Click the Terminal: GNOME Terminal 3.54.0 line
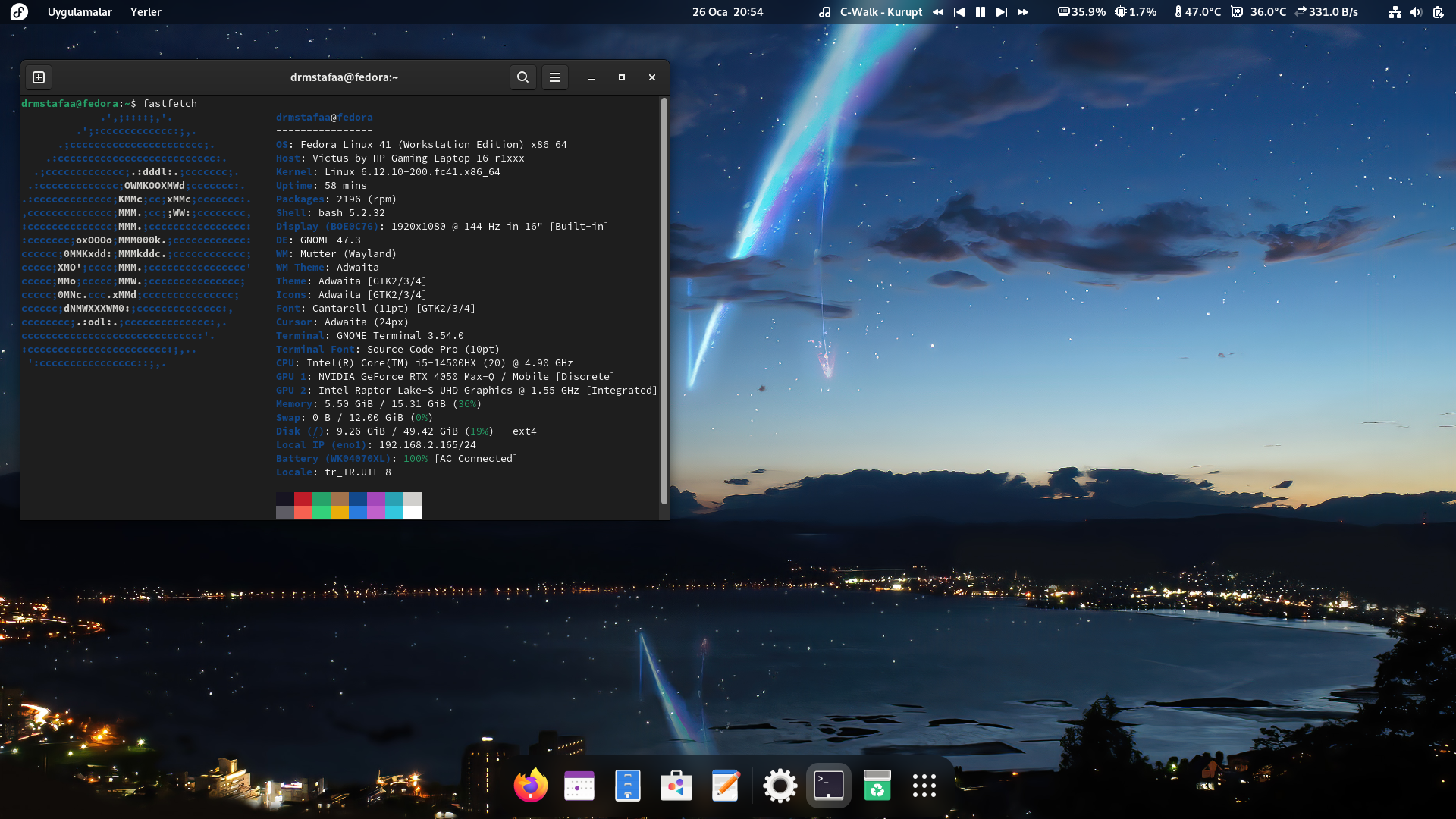Image resolution: width=1456 pixels, height=819 pixels. [x=370, y=336]
